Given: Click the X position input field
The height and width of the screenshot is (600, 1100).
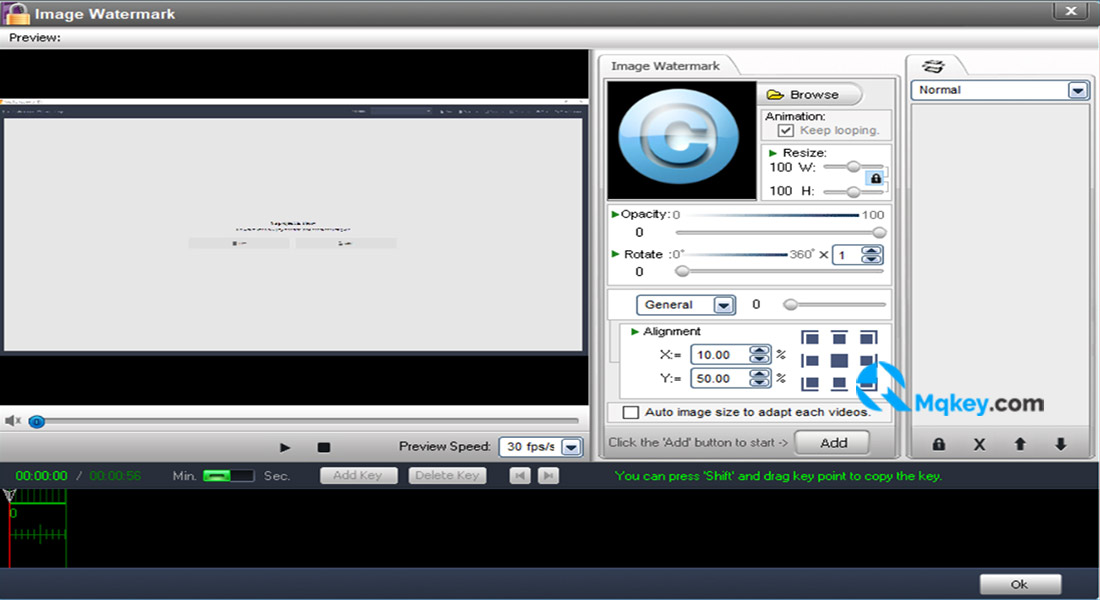Looking at the screenshot, I should click(721, 355).
